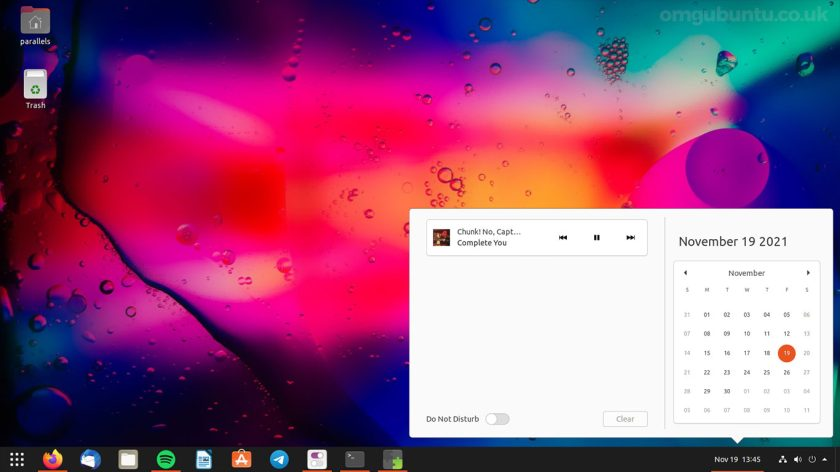This screenshot has height=472, width=840.
Task: Open the Trash desktop icon
Action: tap(35, 89)
